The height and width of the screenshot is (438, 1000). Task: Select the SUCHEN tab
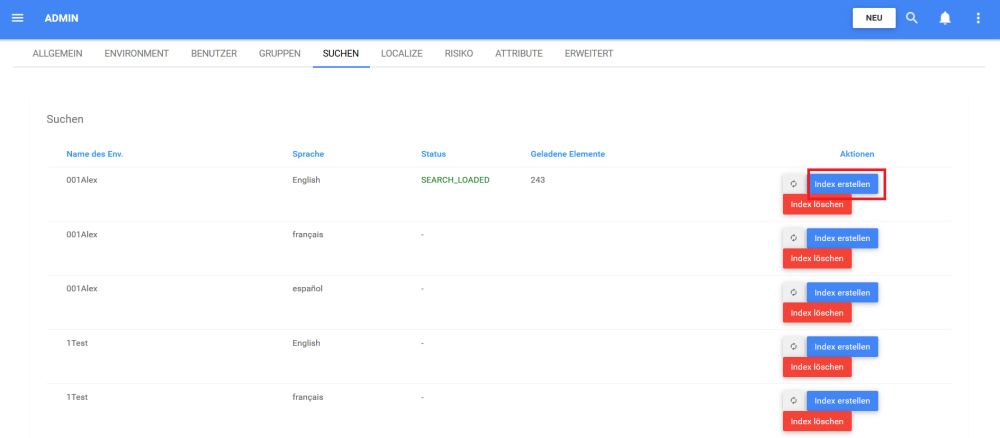(x=341, y=54)
